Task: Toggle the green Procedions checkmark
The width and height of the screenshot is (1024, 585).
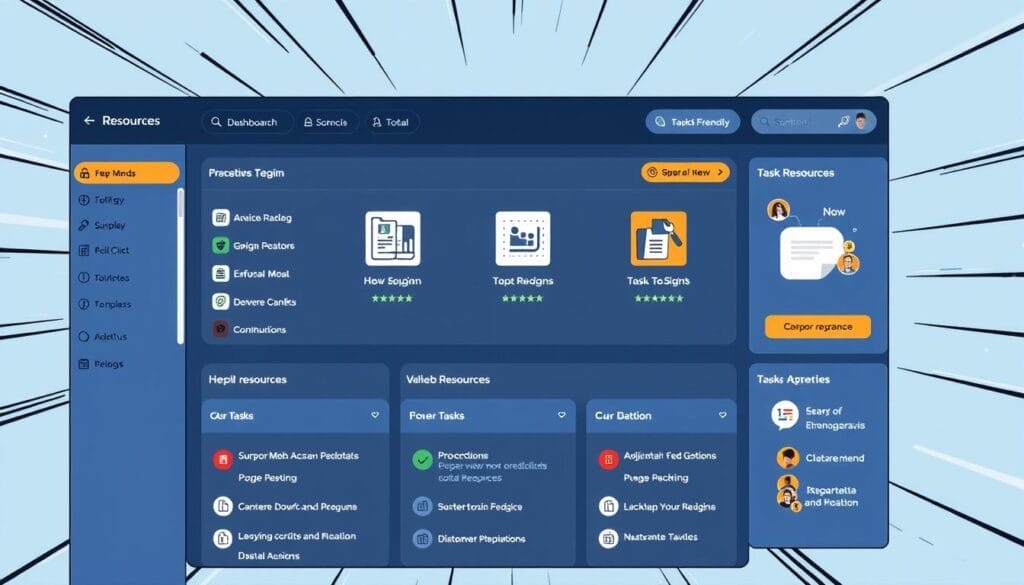Action: [423, 460]
